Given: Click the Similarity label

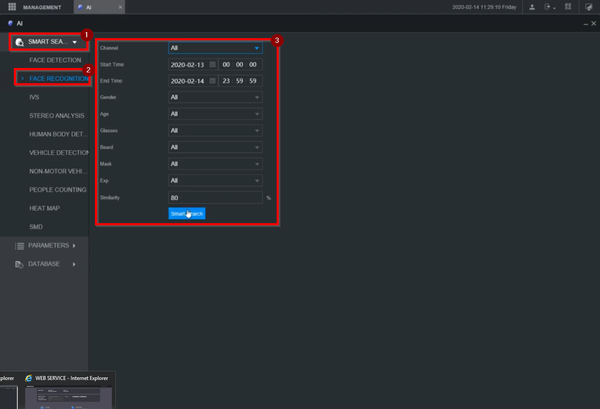Looking at the screenshot, I should pyautogui.click(x=110, y=197).
